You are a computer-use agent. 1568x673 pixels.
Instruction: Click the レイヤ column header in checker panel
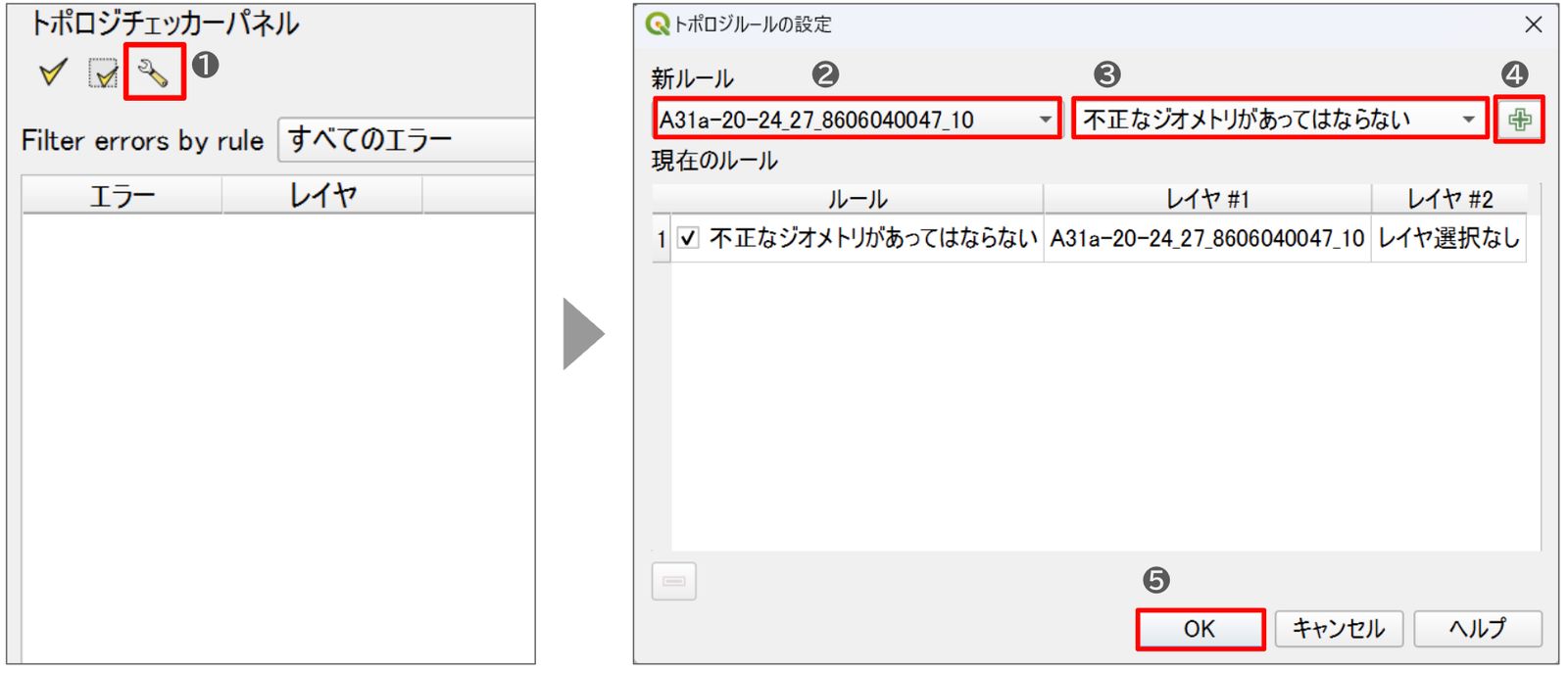pos(322,196)
